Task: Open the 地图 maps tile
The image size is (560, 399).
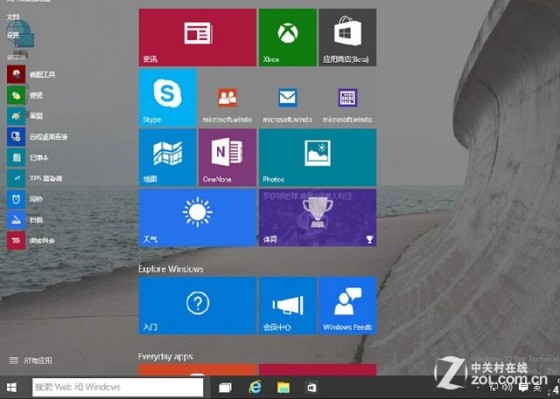Action: click(x=168, y=158)
